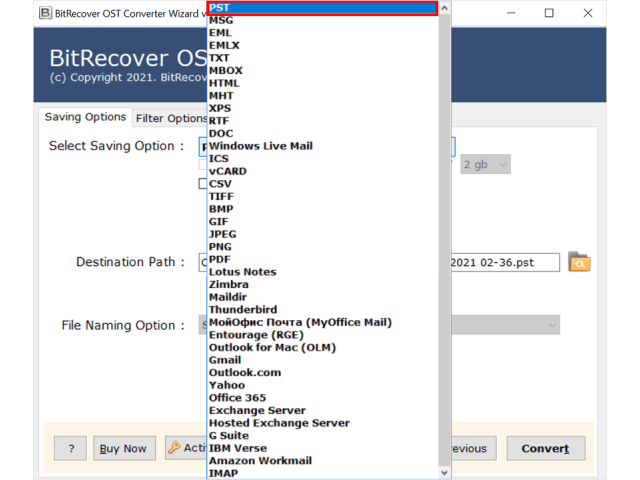Select Windows Live Mail option
Viewport: 640px width, 480px height.
[x=322, y=146]
